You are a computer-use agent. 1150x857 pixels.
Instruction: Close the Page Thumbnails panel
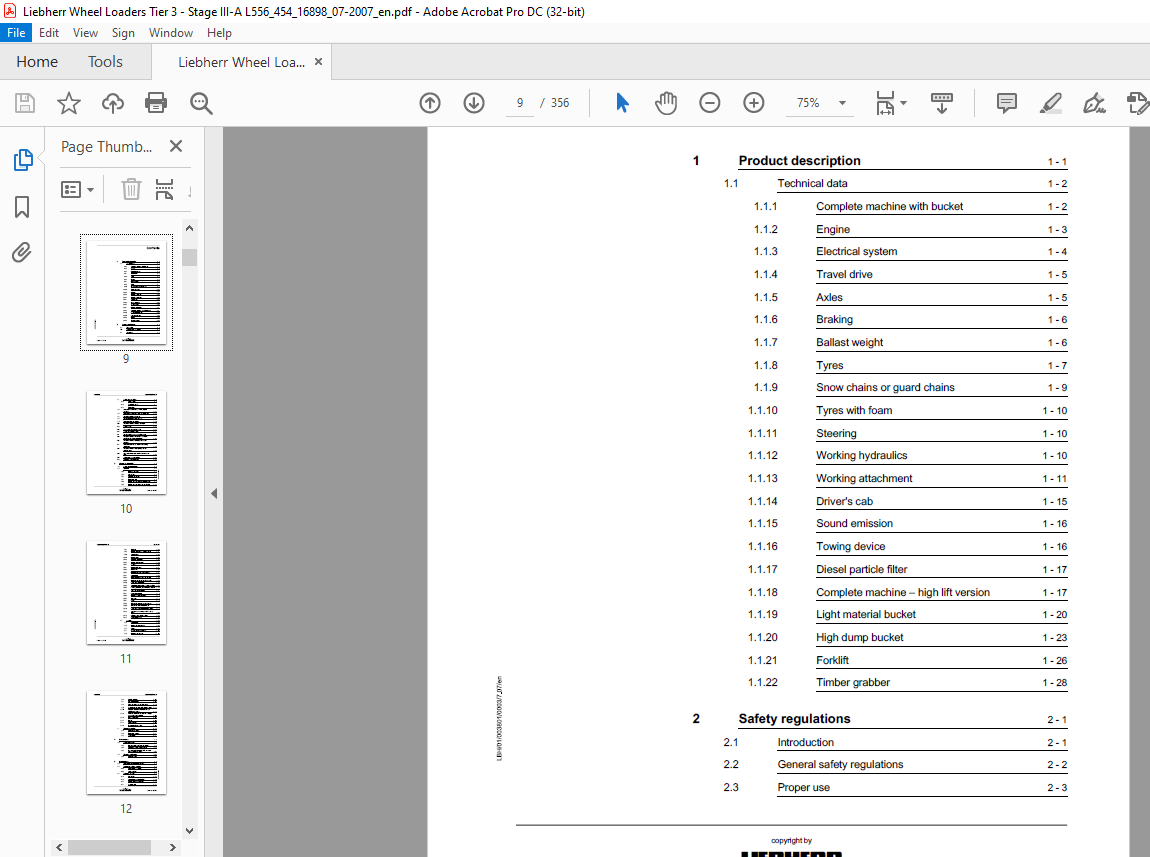pos(176,146)
